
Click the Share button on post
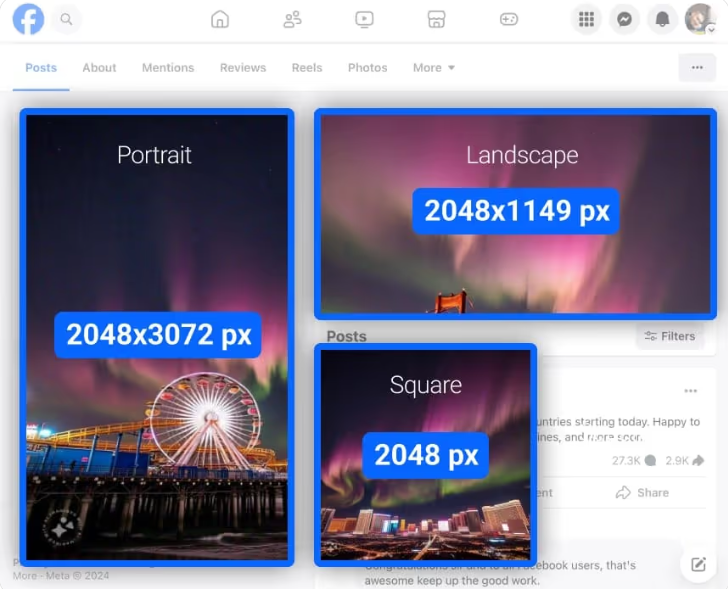pos(642,492)
